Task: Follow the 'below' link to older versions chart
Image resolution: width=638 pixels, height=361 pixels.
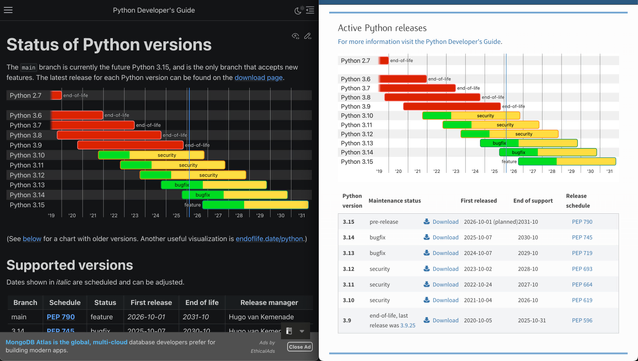Action: (x=32, y=238)
